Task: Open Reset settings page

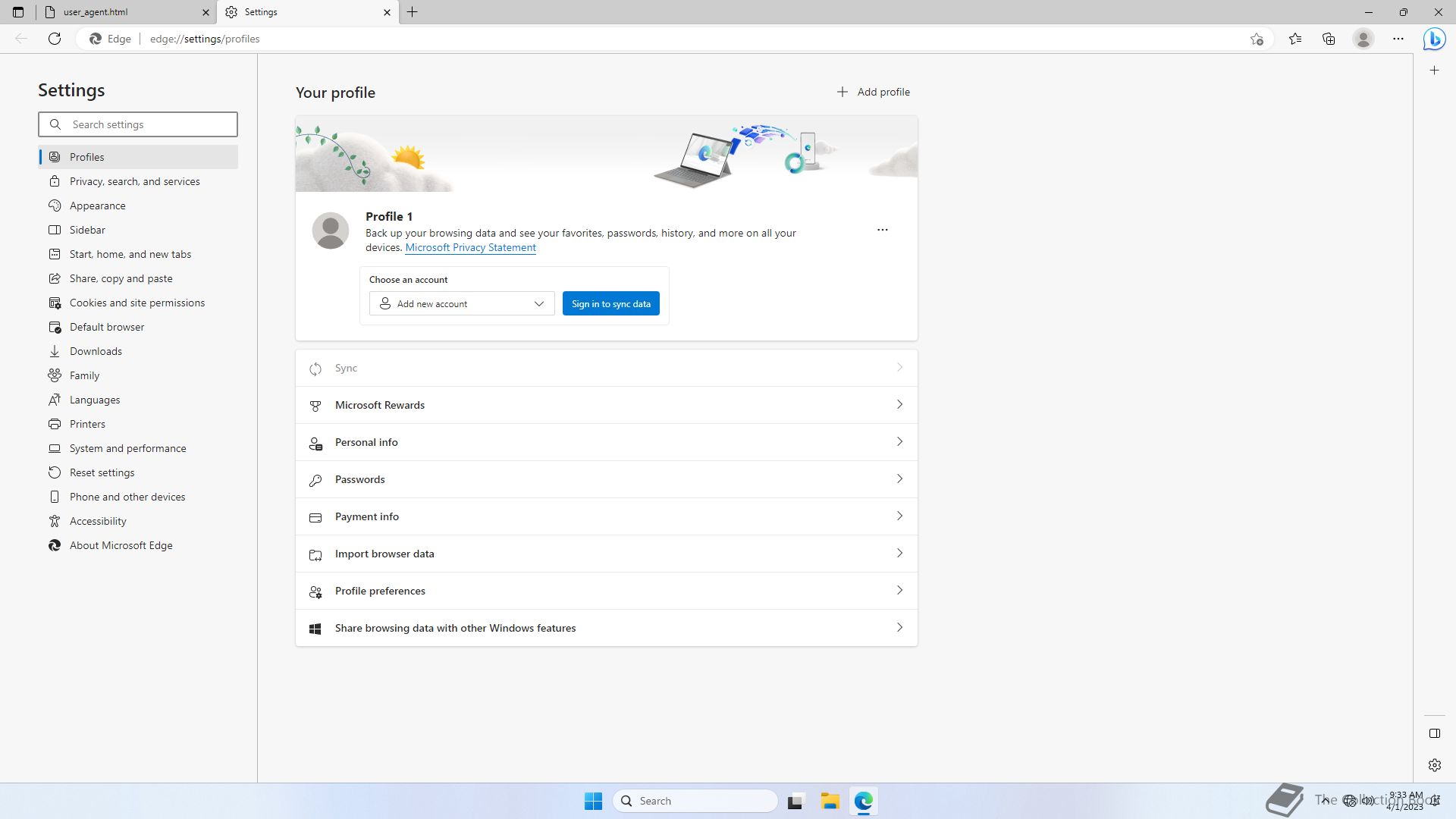Action: [138, 472]
